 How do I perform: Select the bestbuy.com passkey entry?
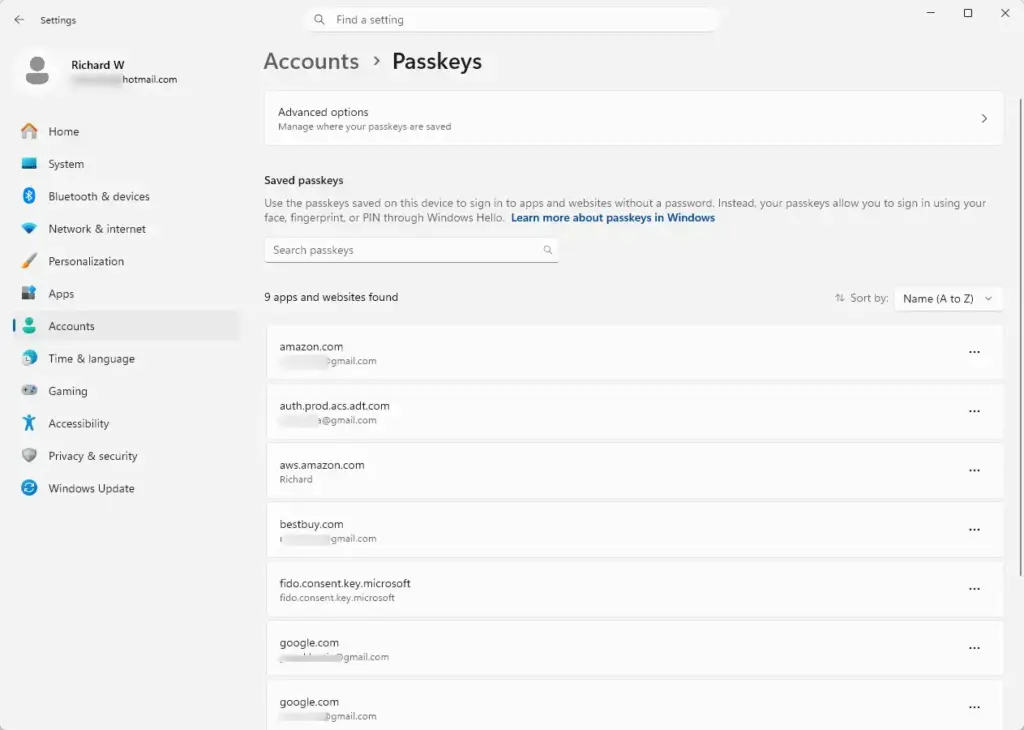click(x=634, y=530)
